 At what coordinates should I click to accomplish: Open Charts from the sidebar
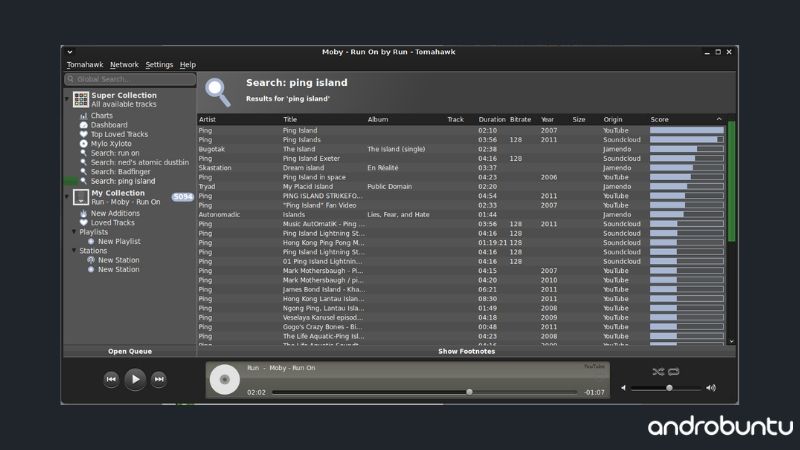[x=102, y=116]
